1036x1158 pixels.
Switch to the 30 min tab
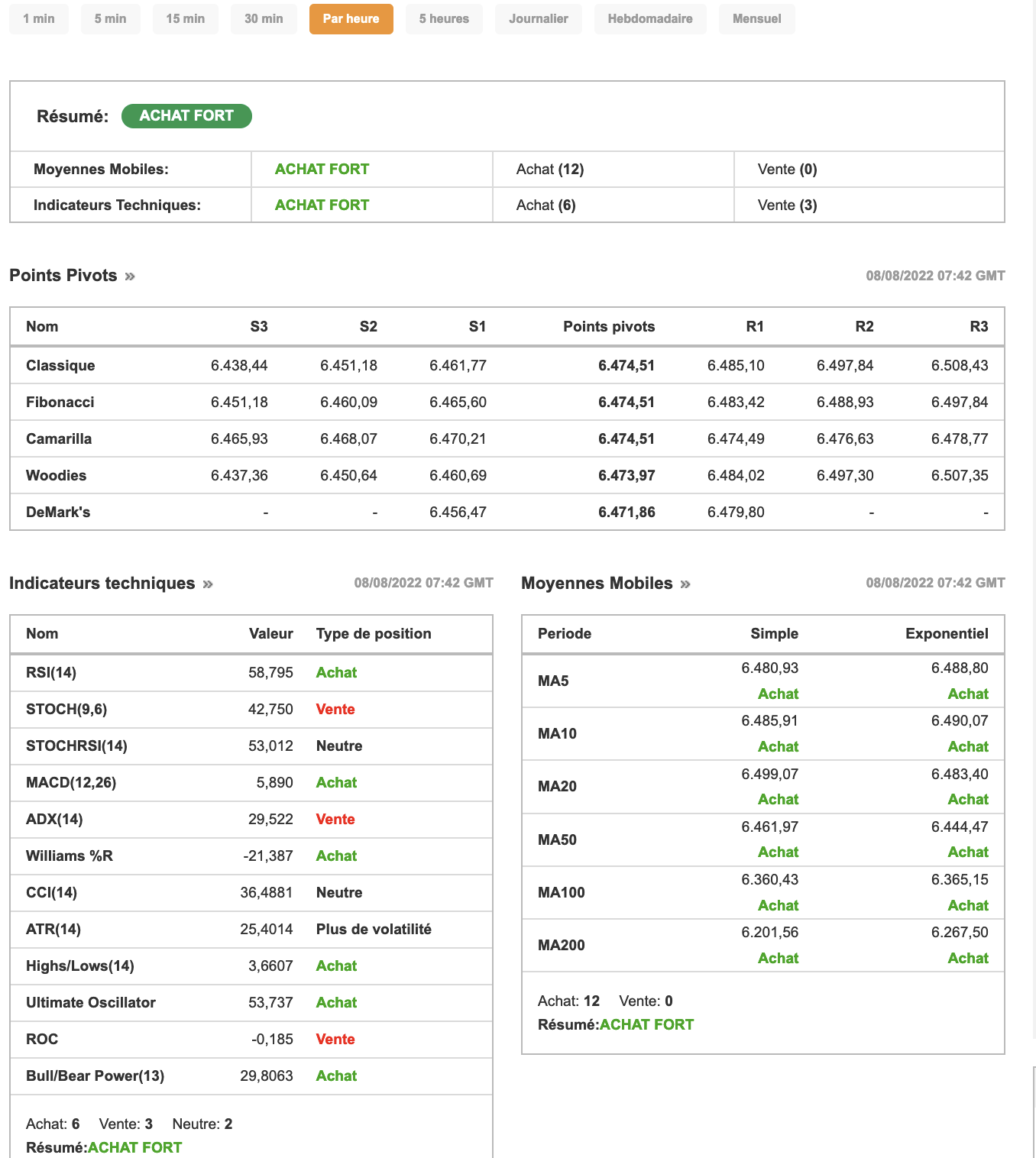coord(264,19)
